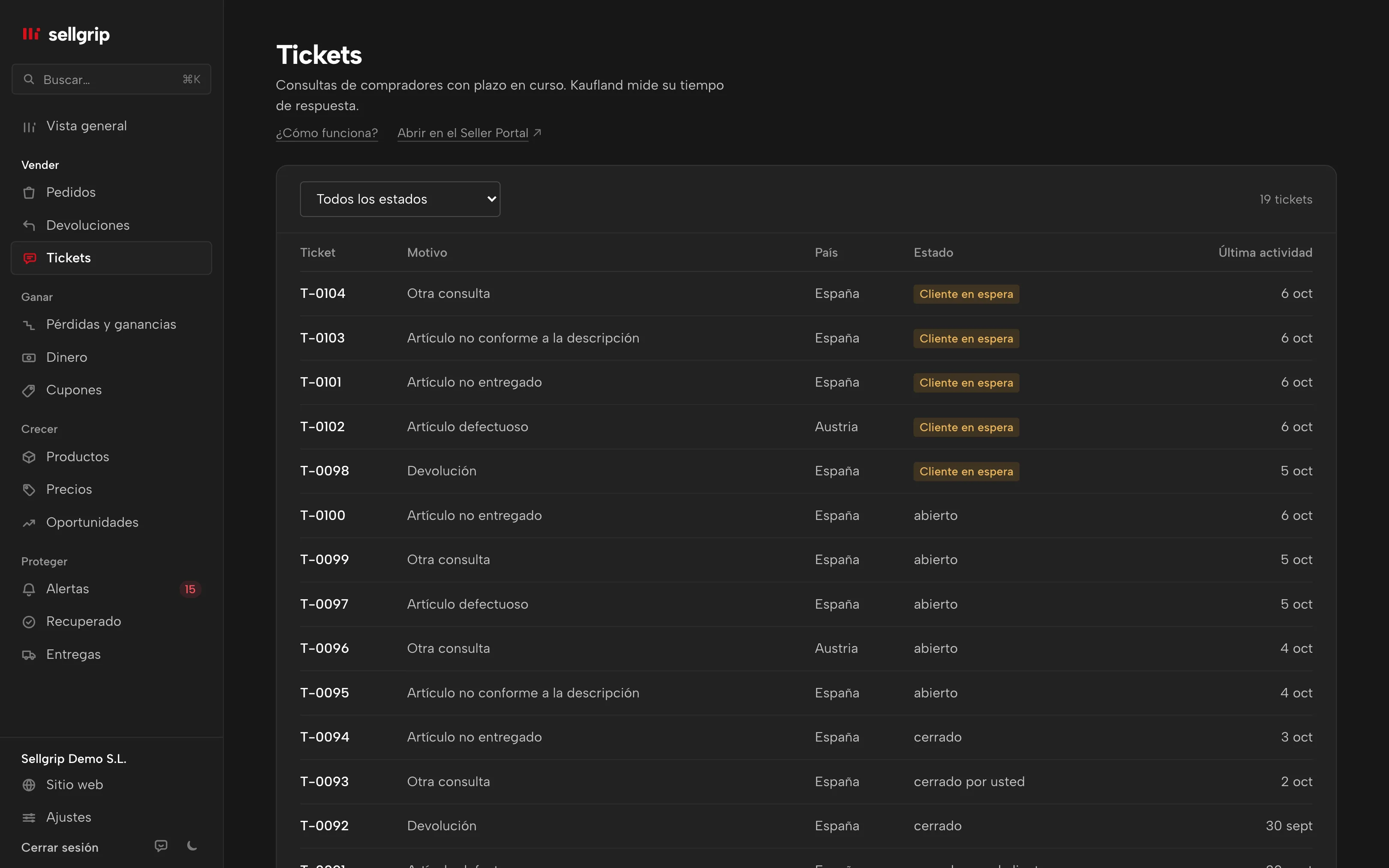Screen dimensions: 1389x868
Task: Click the Ajustes sliders icon
Action: coord(29,817)
